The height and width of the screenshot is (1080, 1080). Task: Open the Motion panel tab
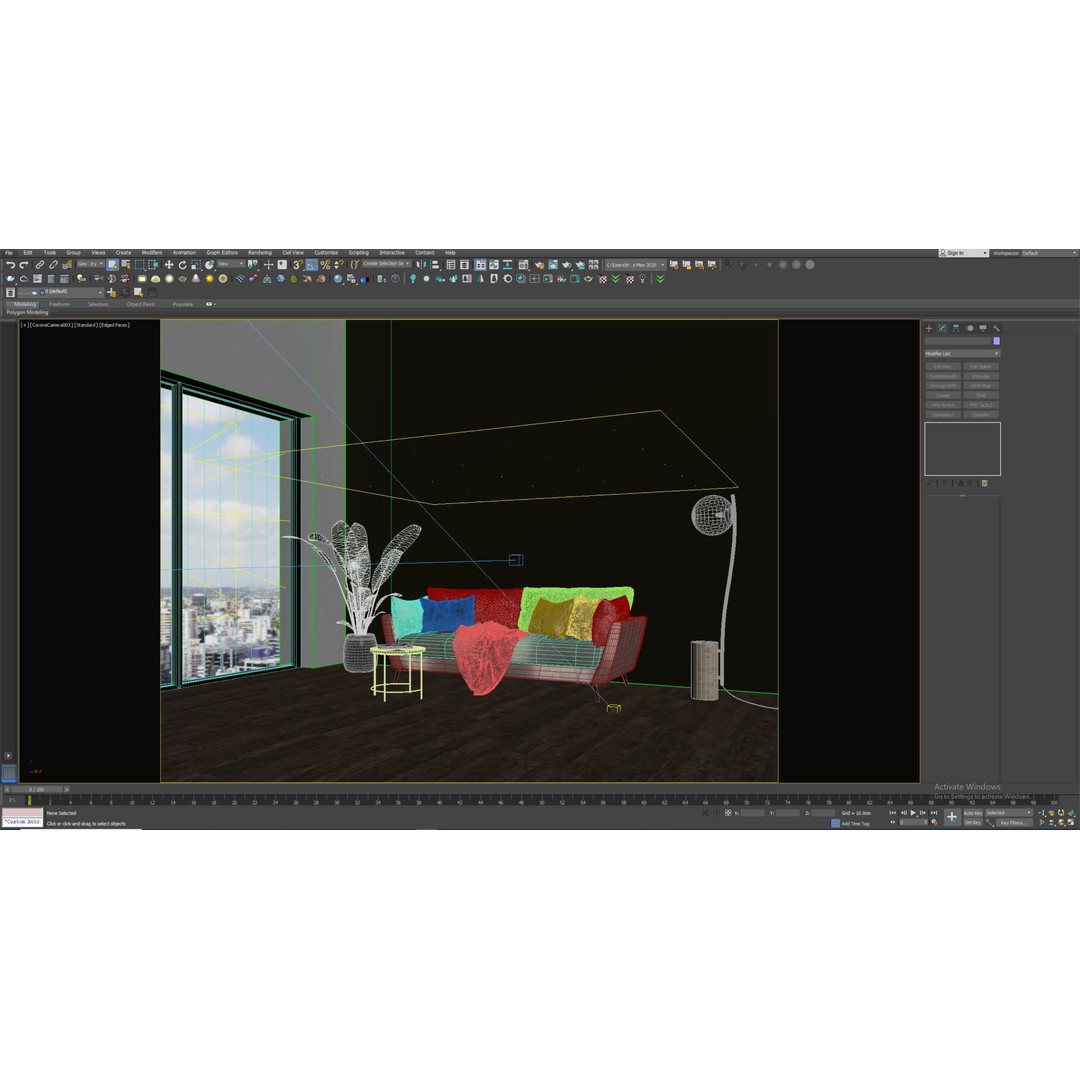(x=970, y=328)
